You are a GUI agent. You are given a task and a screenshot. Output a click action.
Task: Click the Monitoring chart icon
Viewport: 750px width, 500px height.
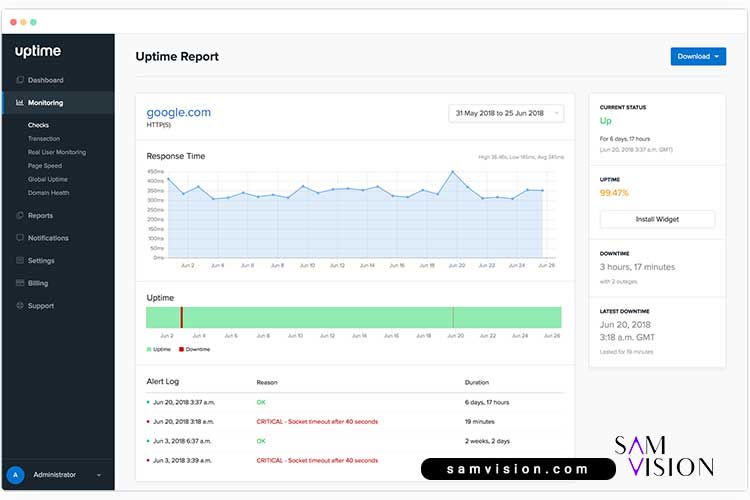pyautogui.click(x=19, y=103)
